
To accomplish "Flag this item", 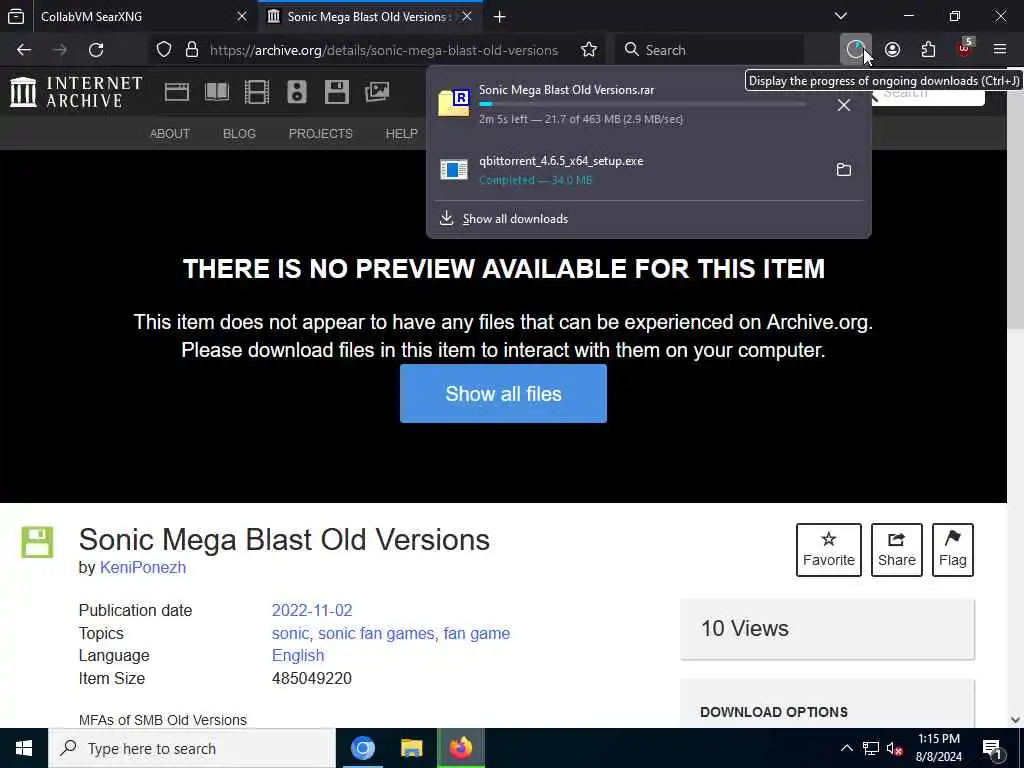I will pos(953,550).
